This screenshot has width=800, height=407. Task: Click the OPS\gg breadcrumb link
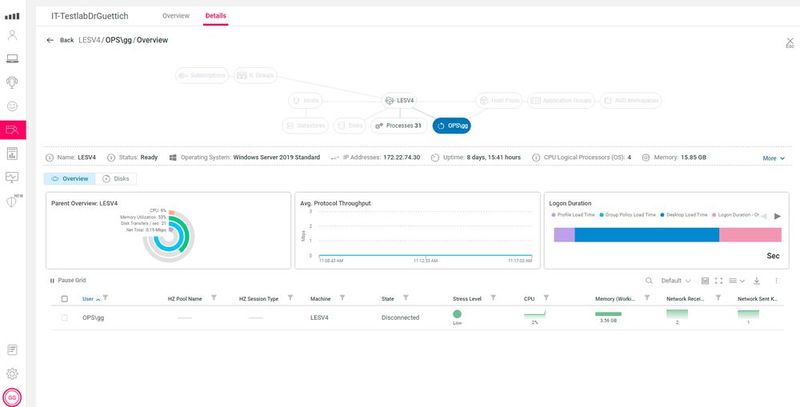118,40
